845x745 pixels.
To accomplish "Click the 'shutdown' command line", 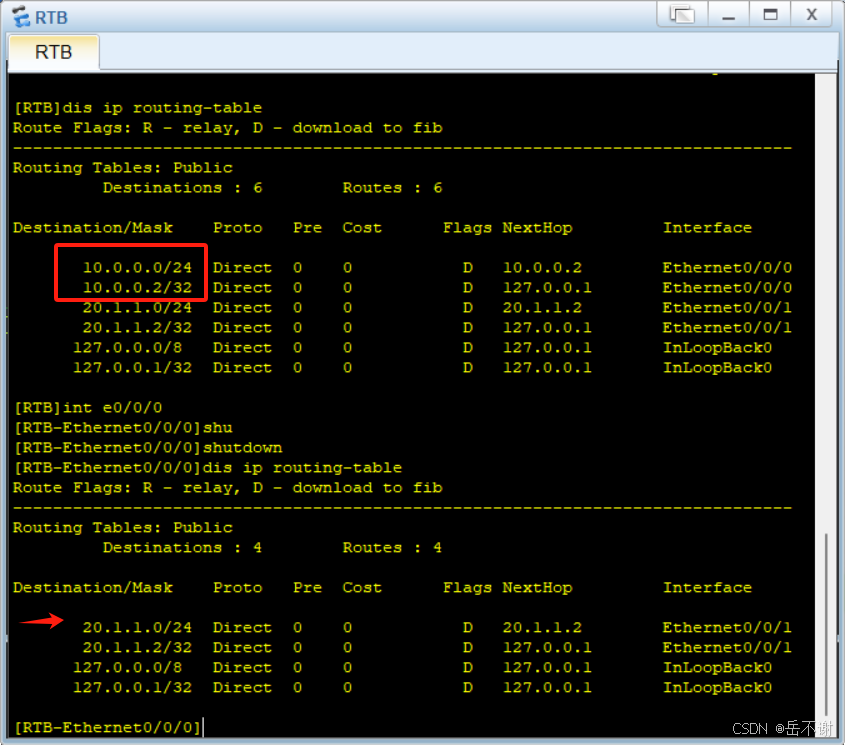I will tap(148, 447).
